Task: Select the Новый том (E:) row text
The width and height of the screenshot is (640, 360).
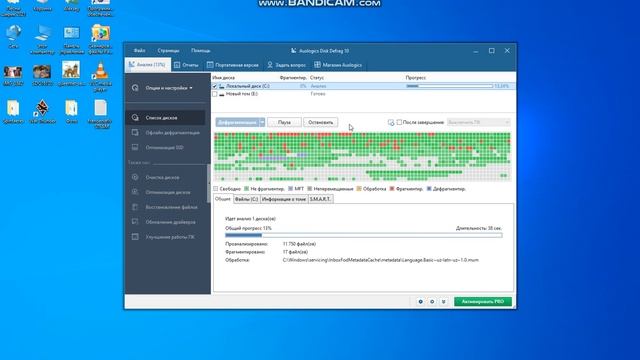Action: 242,94
